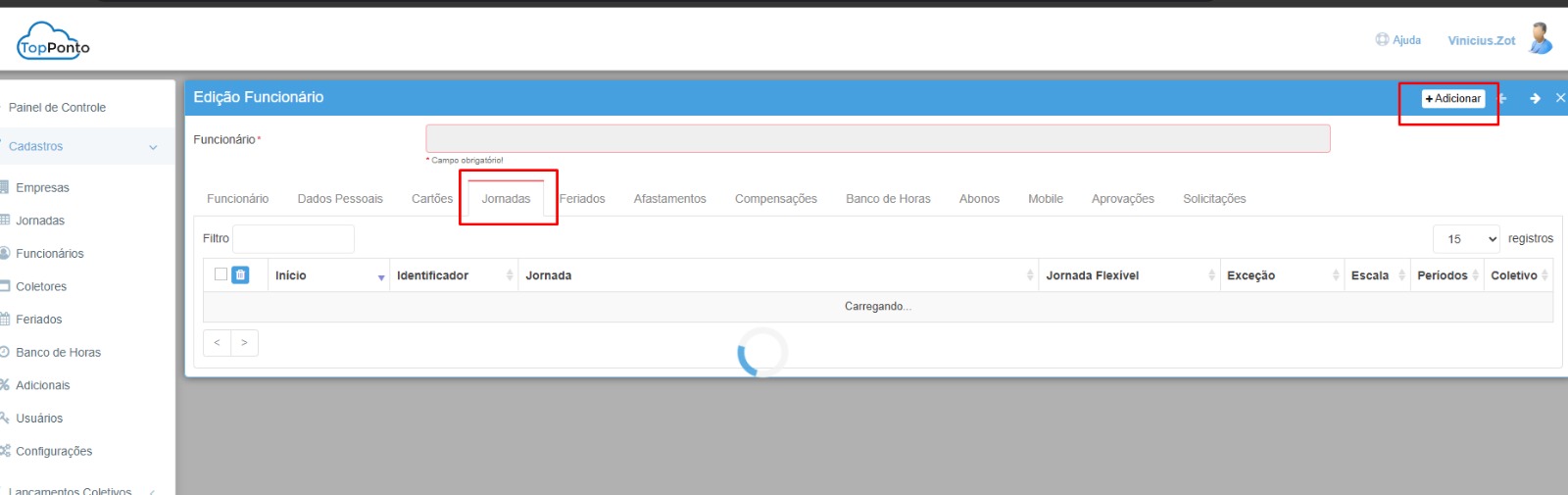1568x495 pixels.
Task: Expand Lançamentos Coletivos sidebar section
Action: tap(151, 491)
